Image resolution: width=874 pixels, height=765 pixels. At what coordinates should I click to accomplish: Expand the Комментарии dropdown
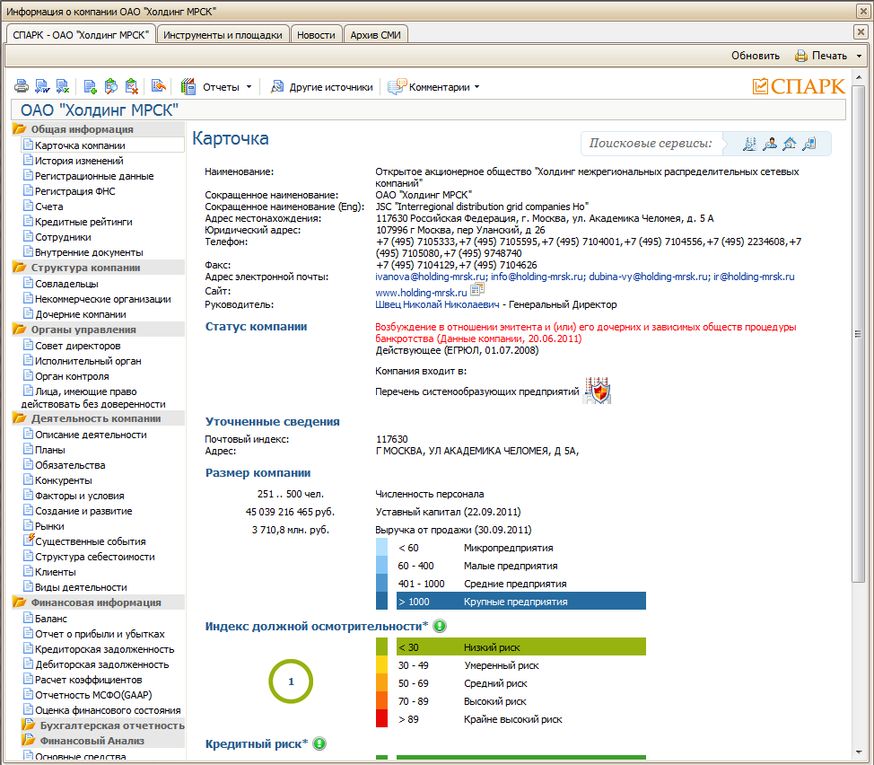[434, 87]
